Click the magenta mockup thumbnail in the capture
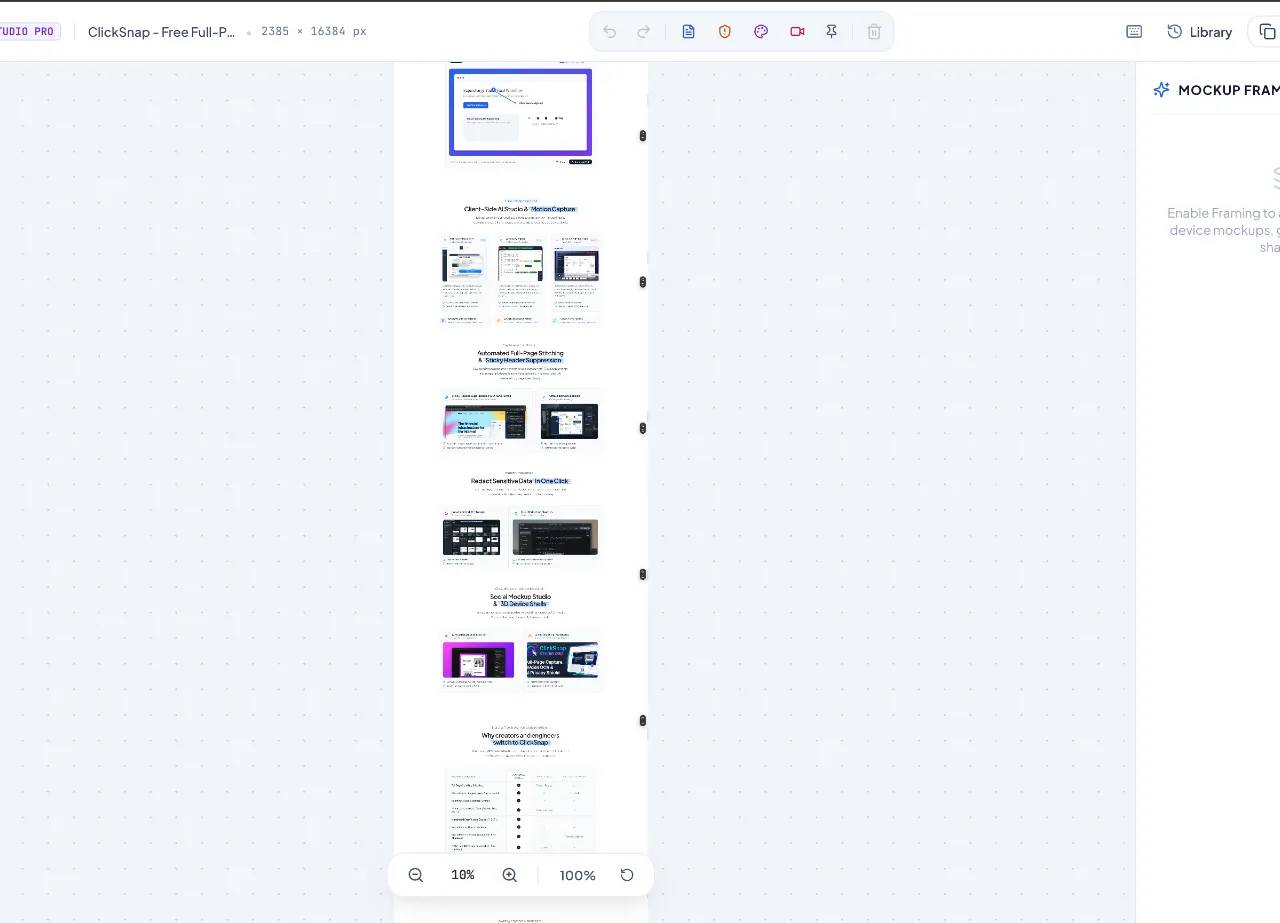This screenshot has width=1280, height=923. click(x=478, y=660)
